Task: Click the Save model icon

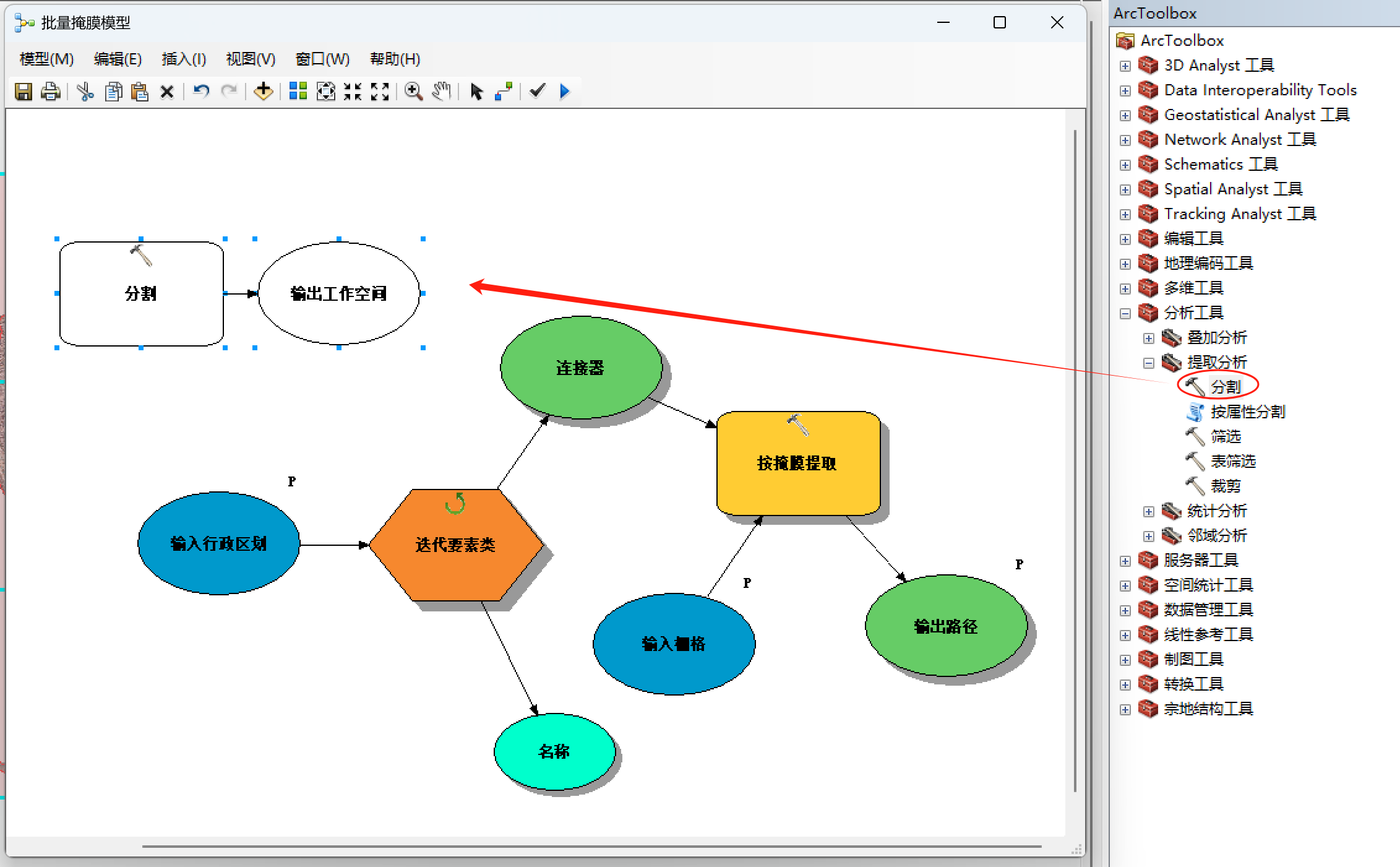Action: 25,91
